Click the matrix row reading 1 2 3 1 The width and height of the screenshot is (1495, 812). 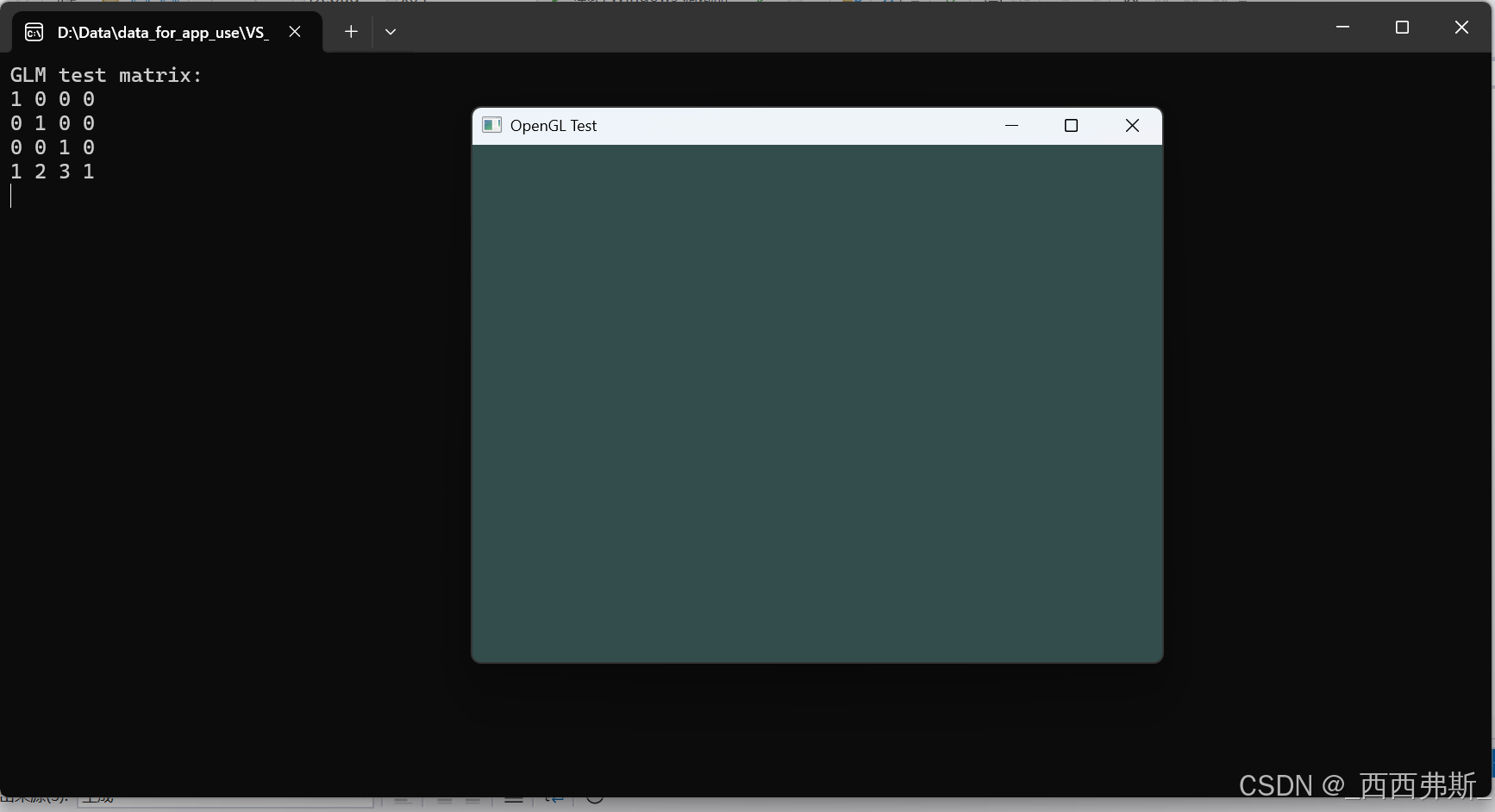click(53, 172)
